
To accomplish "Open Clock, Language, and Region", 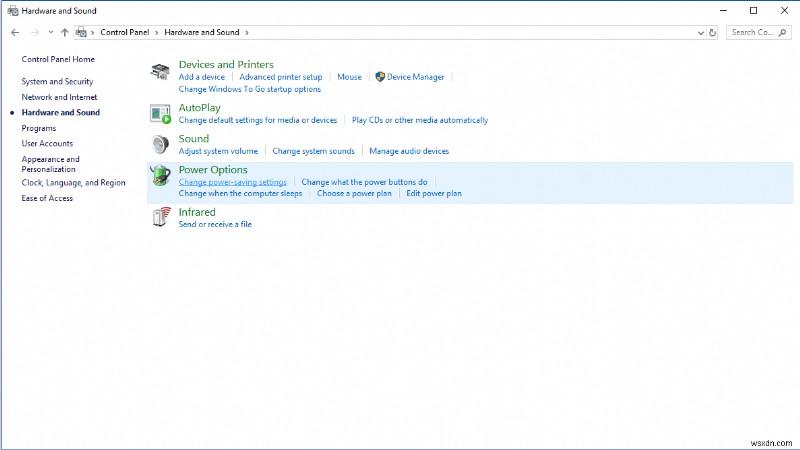I will pyautogui.click(x=73, y=183).
